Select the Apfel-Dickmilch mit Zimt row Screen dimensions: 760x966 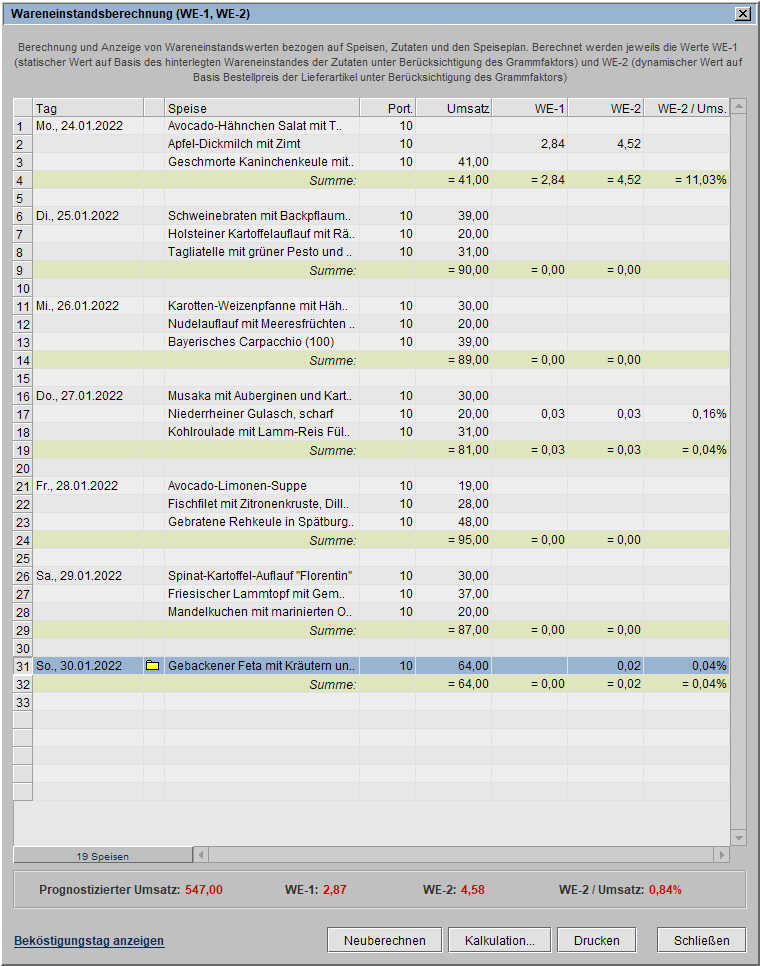point(234,144)
